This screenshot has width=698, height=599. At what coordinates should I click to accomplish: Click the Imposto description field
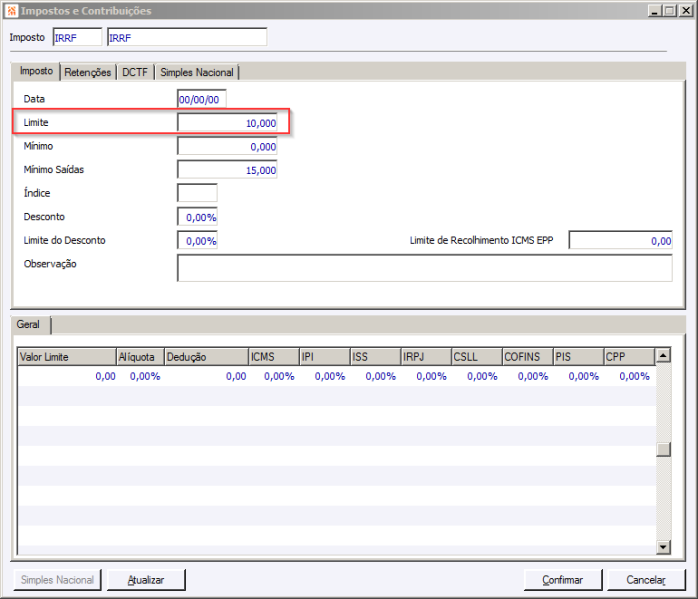(187, 37)
